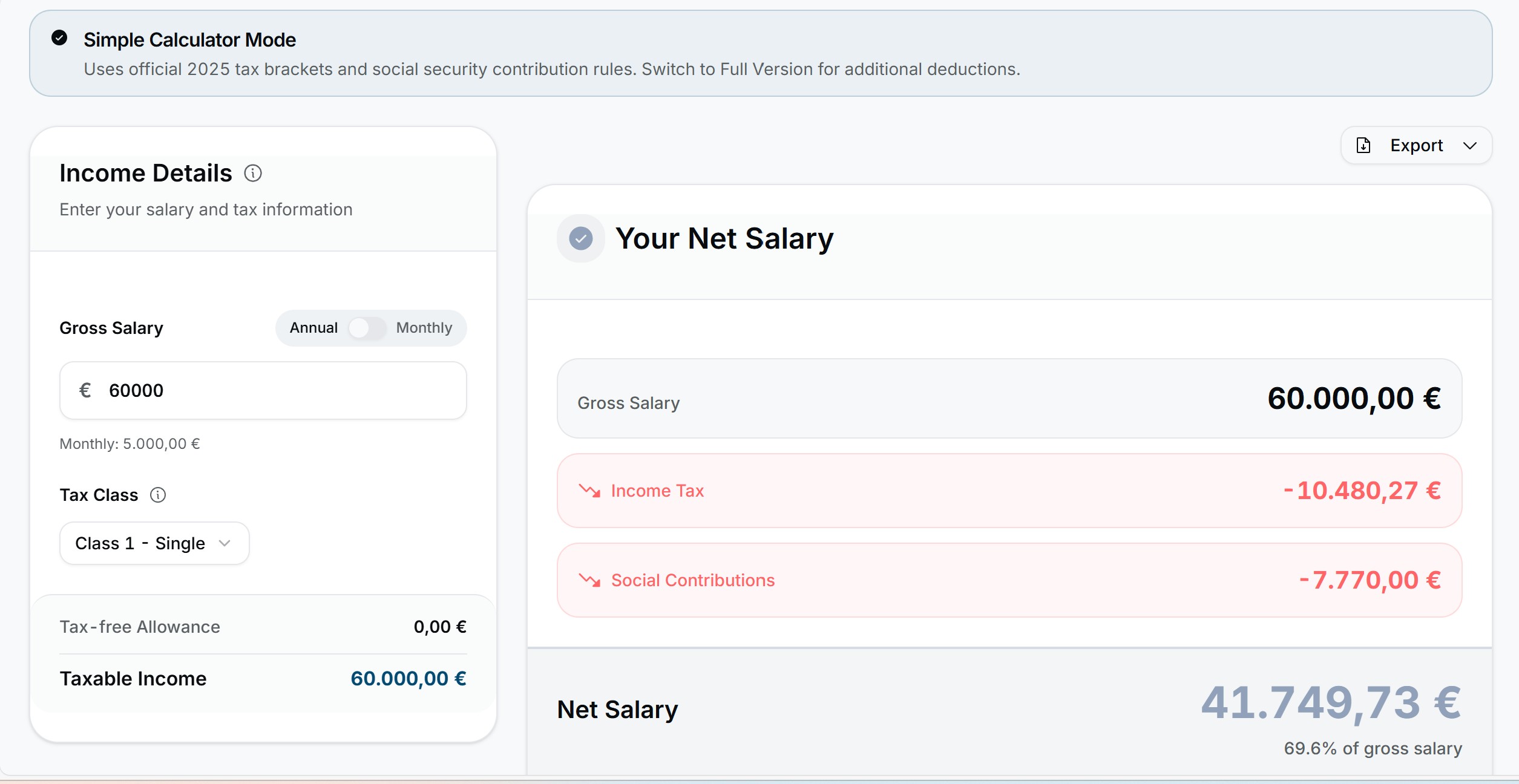Select the Monthly salary period label
This screenshot has height=784, width=1519.
pyautogui.click(x=424, y=328)
